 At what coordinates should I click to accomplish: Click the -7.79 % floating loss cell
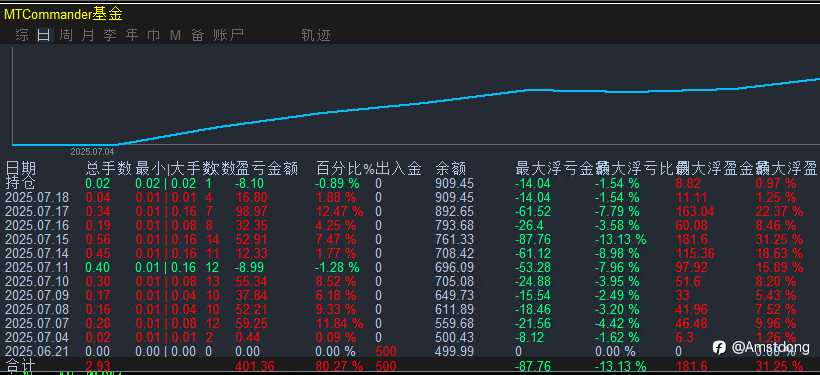tap(617, 211)
